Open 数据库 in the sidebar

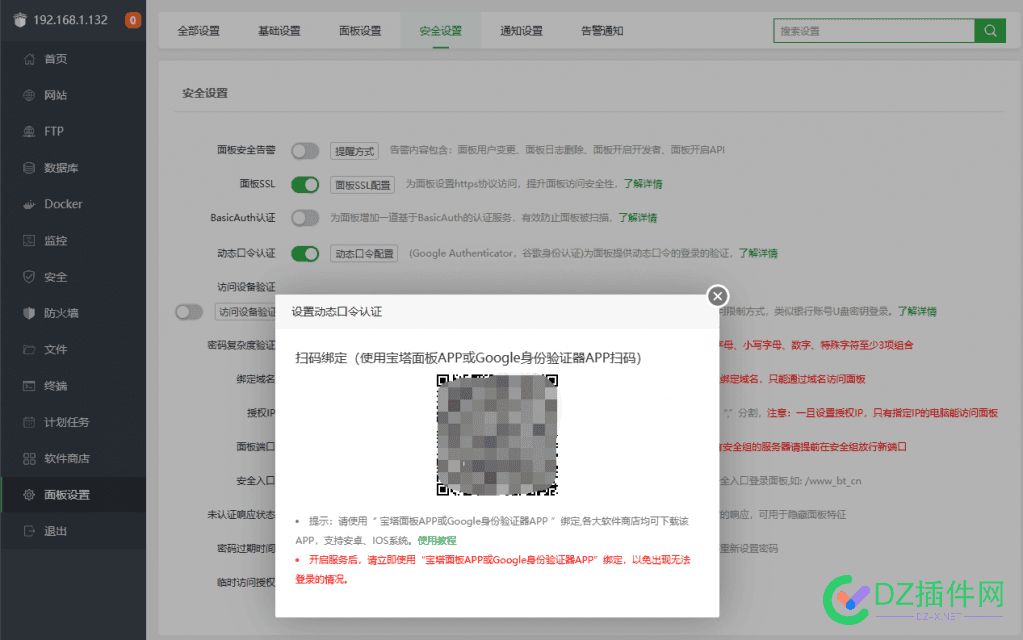click(61, 168)
